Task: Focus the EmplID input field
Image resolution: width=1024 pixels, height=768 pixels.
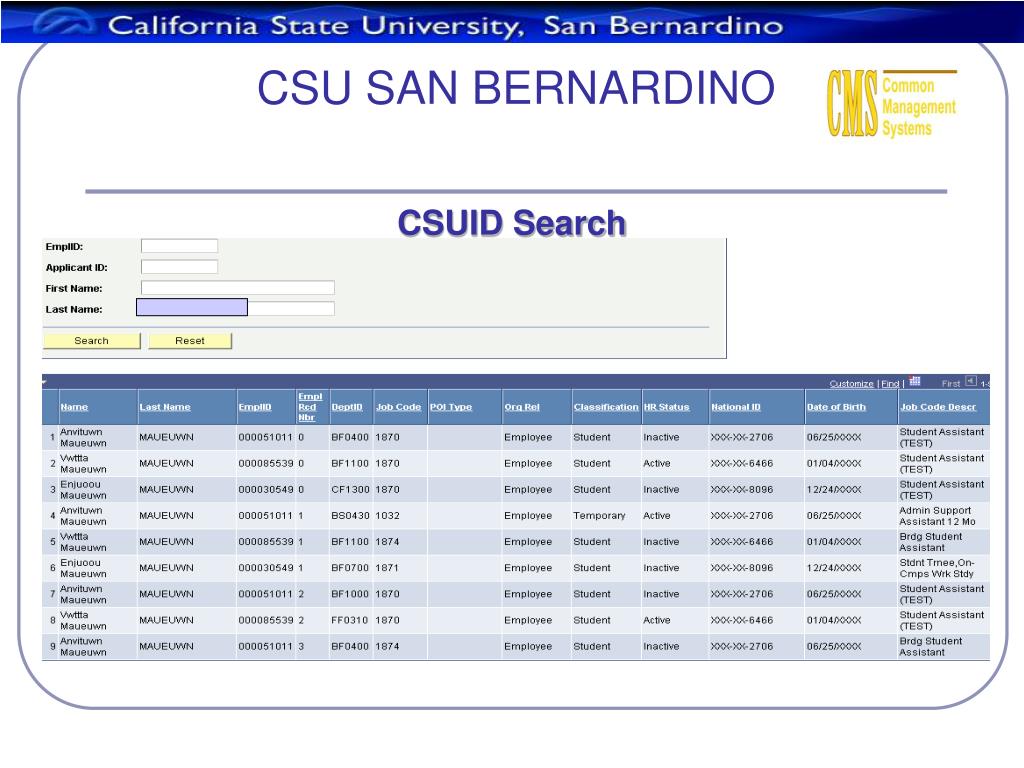Action: pos(180,246)
